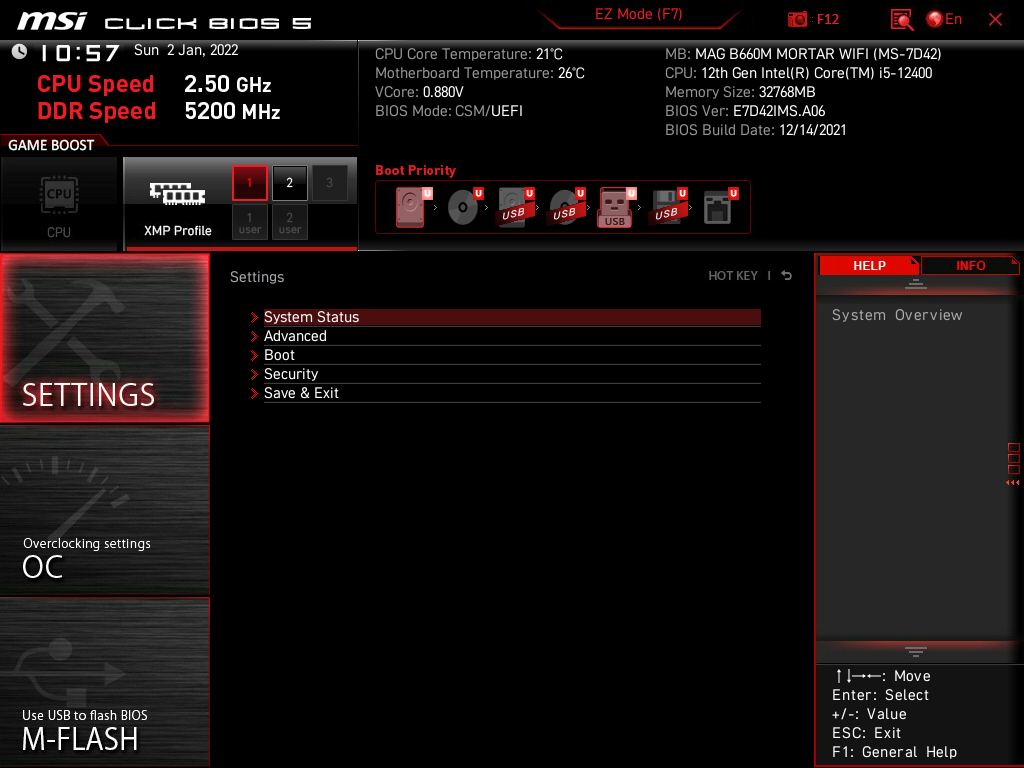Switch to the INFO tab
1024x768 pixels.
(970, 265)
